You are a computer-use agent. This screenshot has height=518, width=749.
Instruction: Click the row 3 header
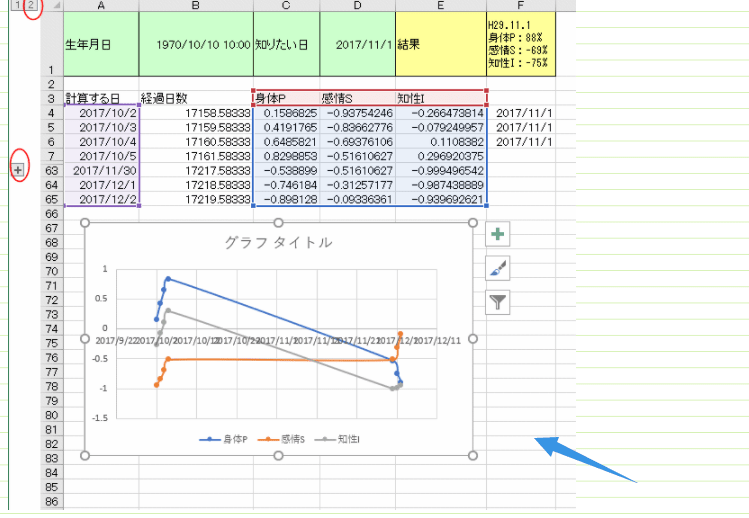(51, 98)
